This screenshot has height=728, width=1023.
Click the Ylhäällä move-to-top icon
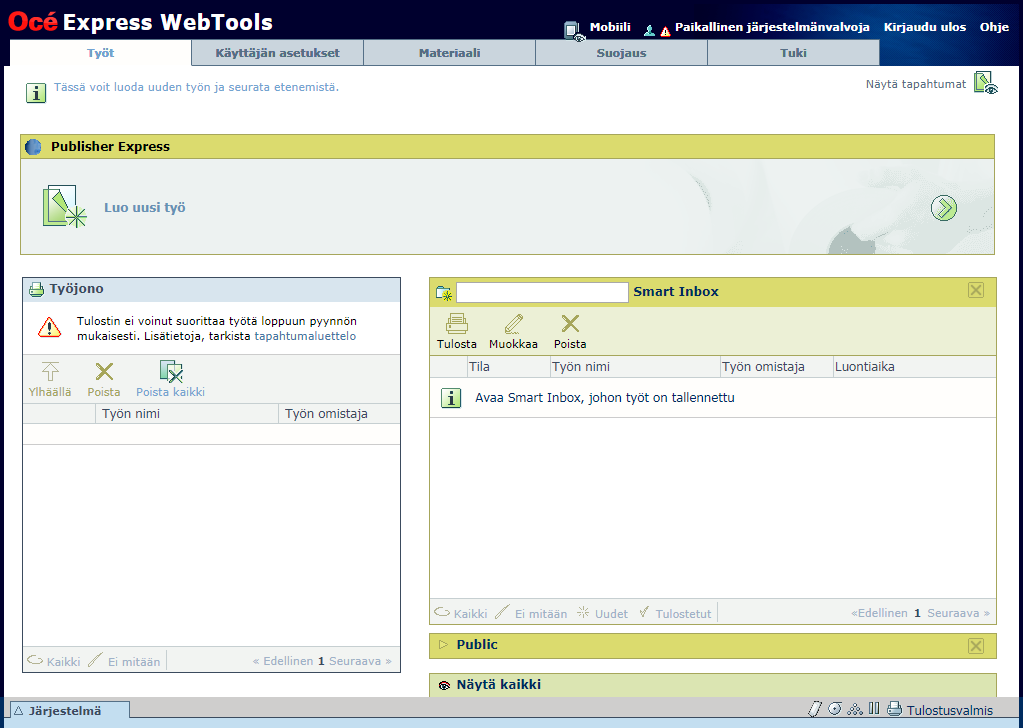50,372
